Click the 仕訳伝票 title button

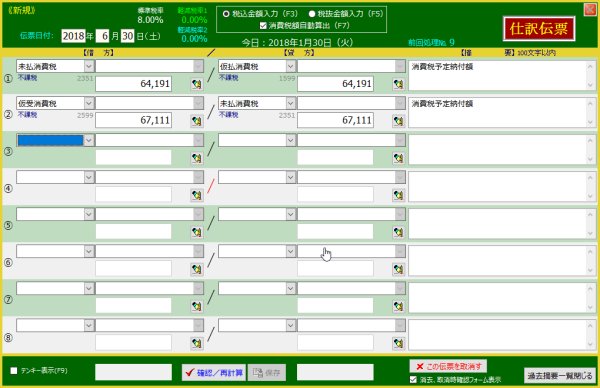pyautogui.click(x=539, y=28)
